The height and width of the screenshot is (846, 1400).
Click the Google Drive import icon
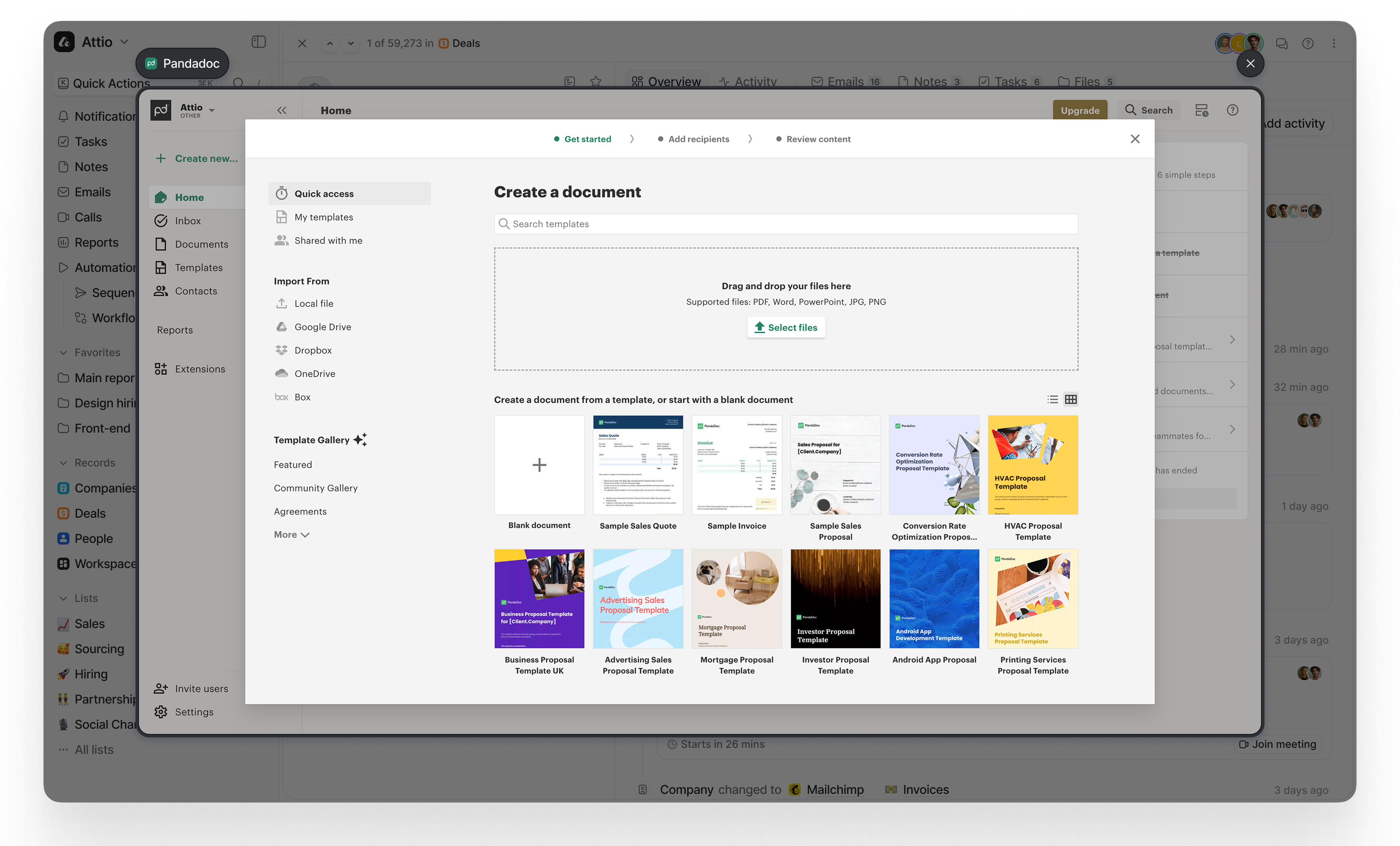[281, 327]
